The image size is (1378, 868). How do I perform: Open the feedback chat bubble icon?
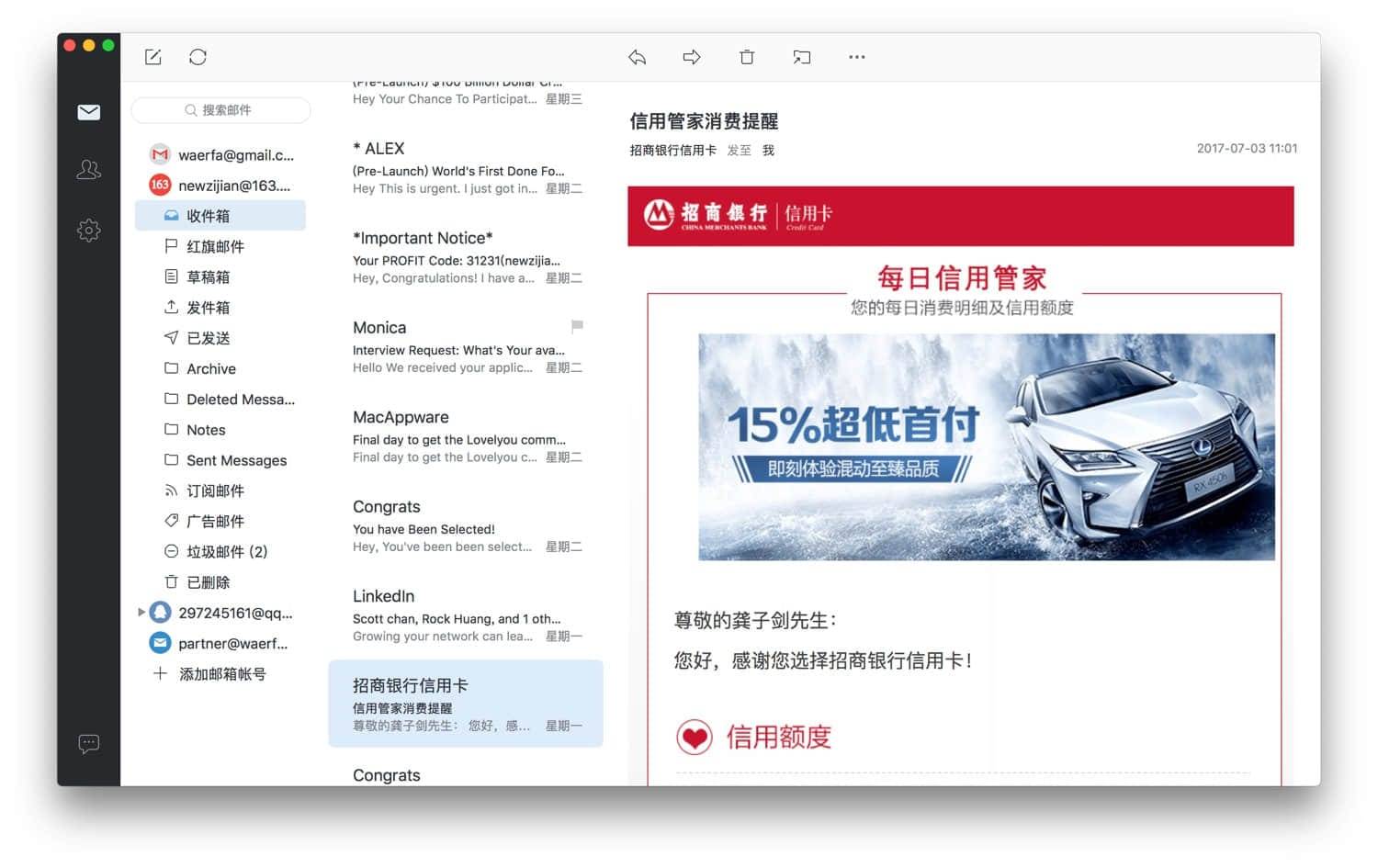coord(89,743)
